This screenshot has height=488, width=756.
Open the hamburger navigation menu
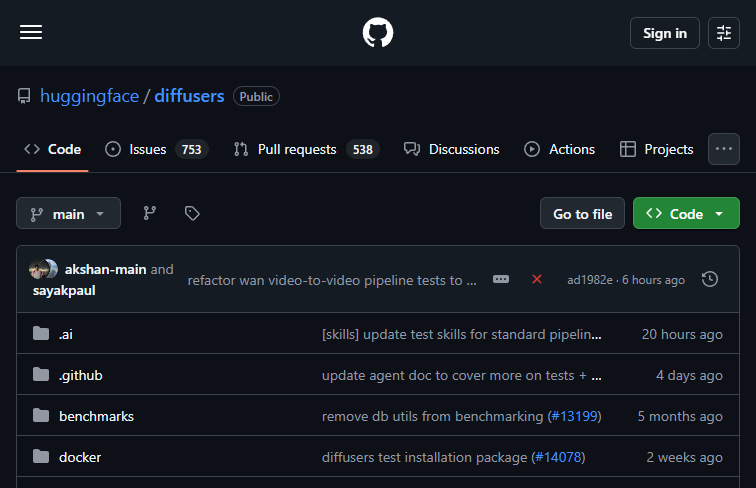(31, 32)
